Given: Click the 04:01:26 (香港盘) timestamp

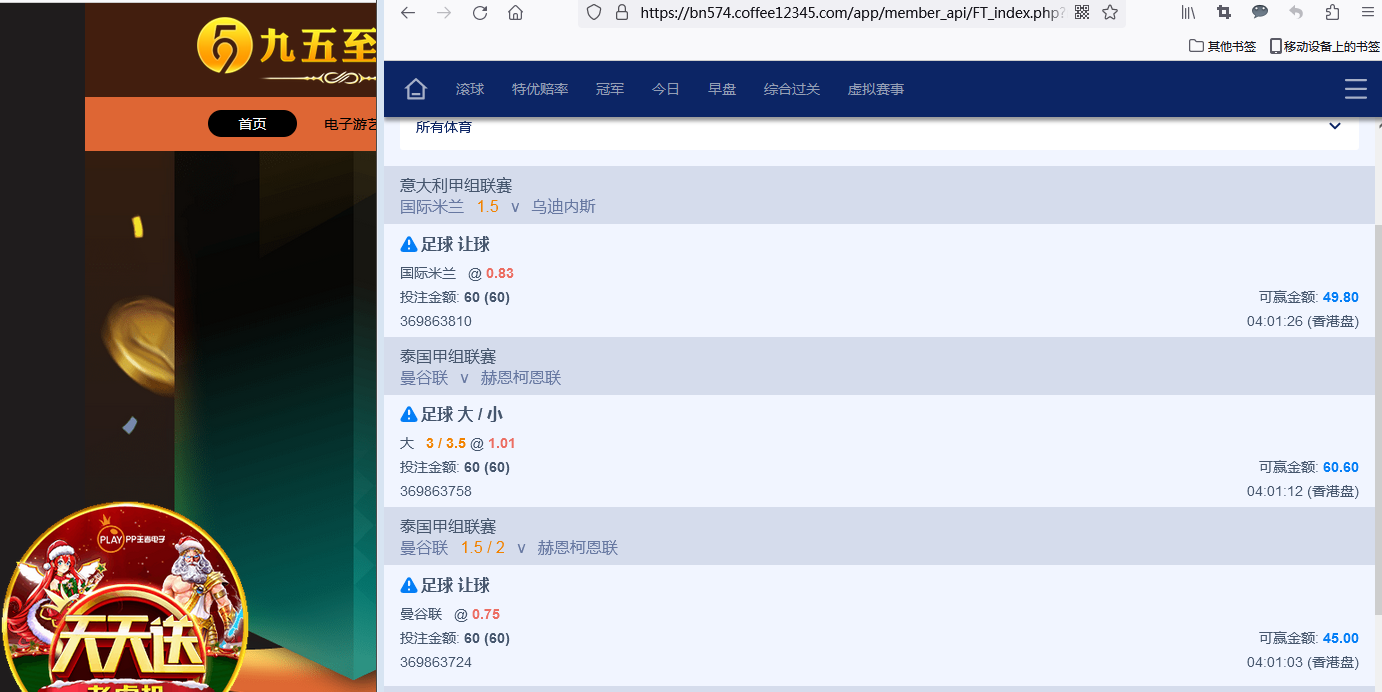Looking at the screenshot, I should point(1303,321).
